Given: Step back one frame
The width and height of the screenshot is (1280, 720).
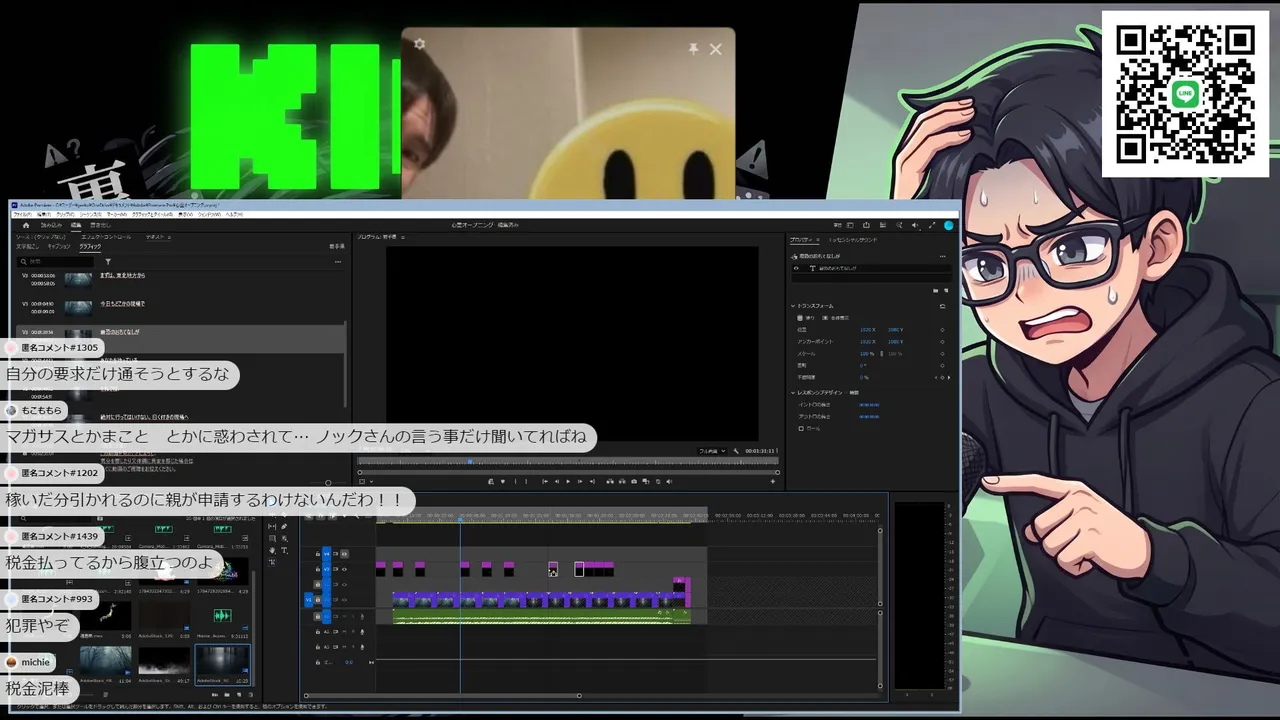Looking at the screenshot, I should pos(557,481).
